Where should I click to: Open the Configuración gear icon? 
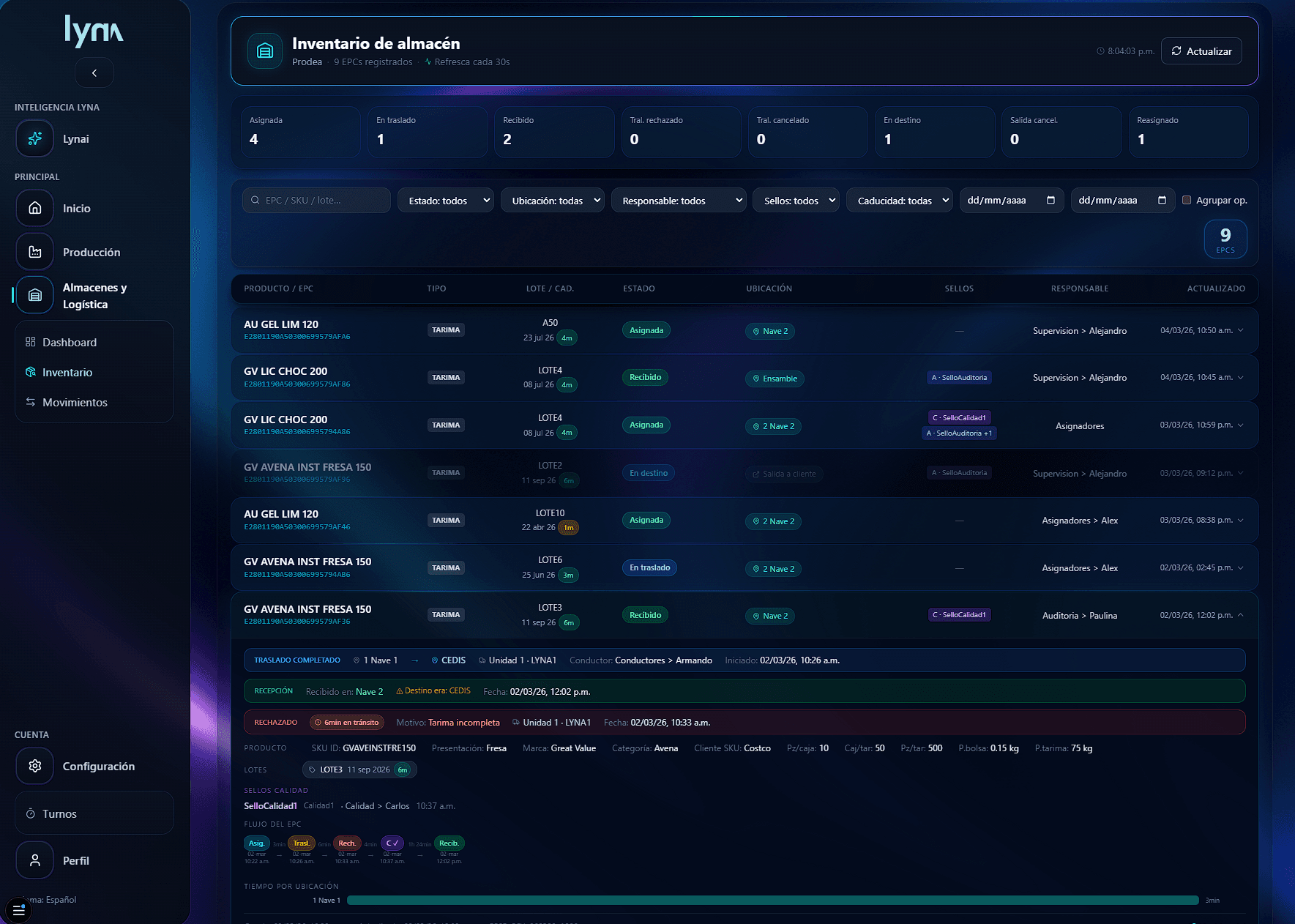point(34,766)
